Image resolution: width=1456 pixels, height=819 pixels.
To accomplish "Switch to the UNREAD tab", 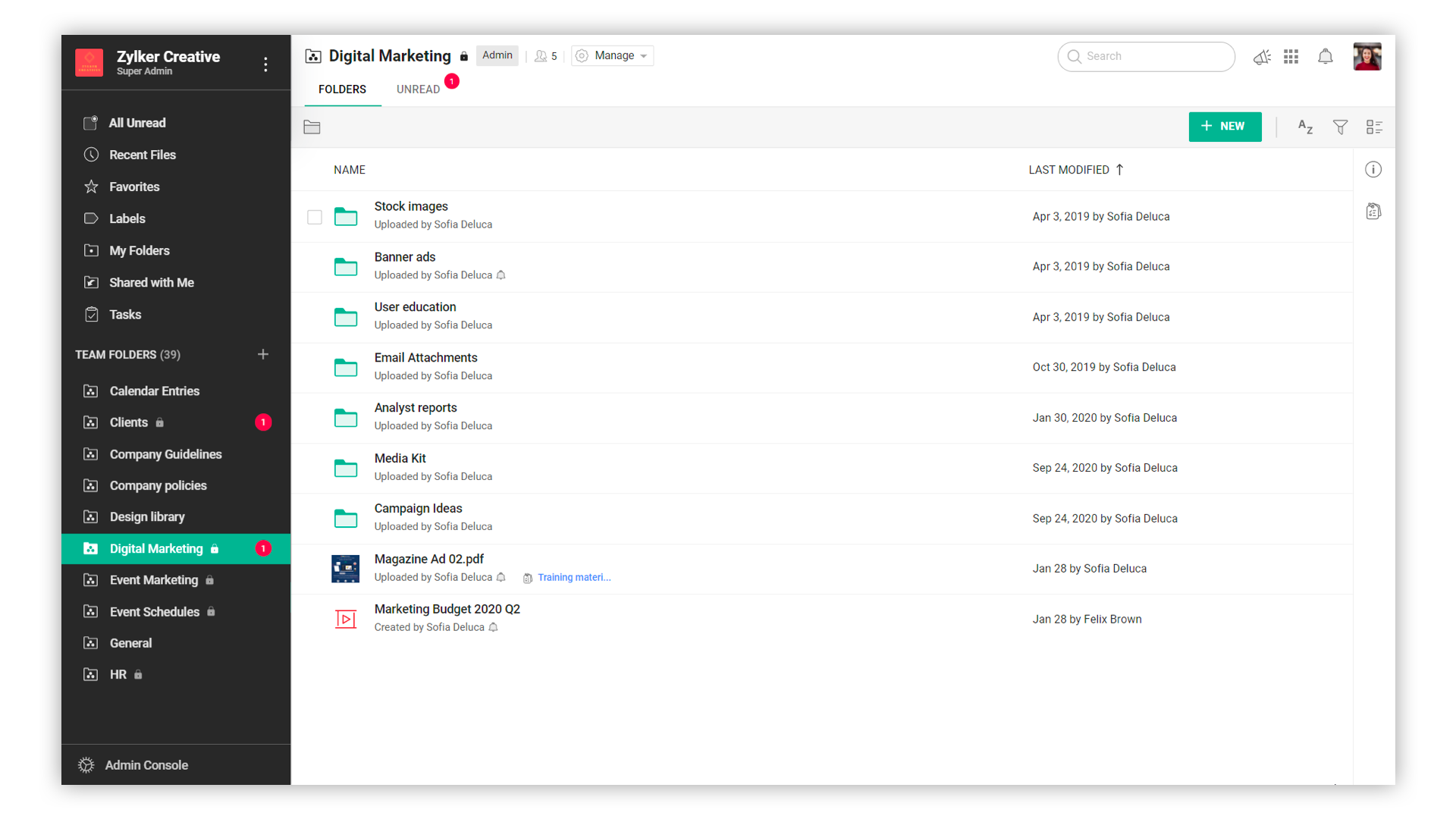I will point(418,89).
